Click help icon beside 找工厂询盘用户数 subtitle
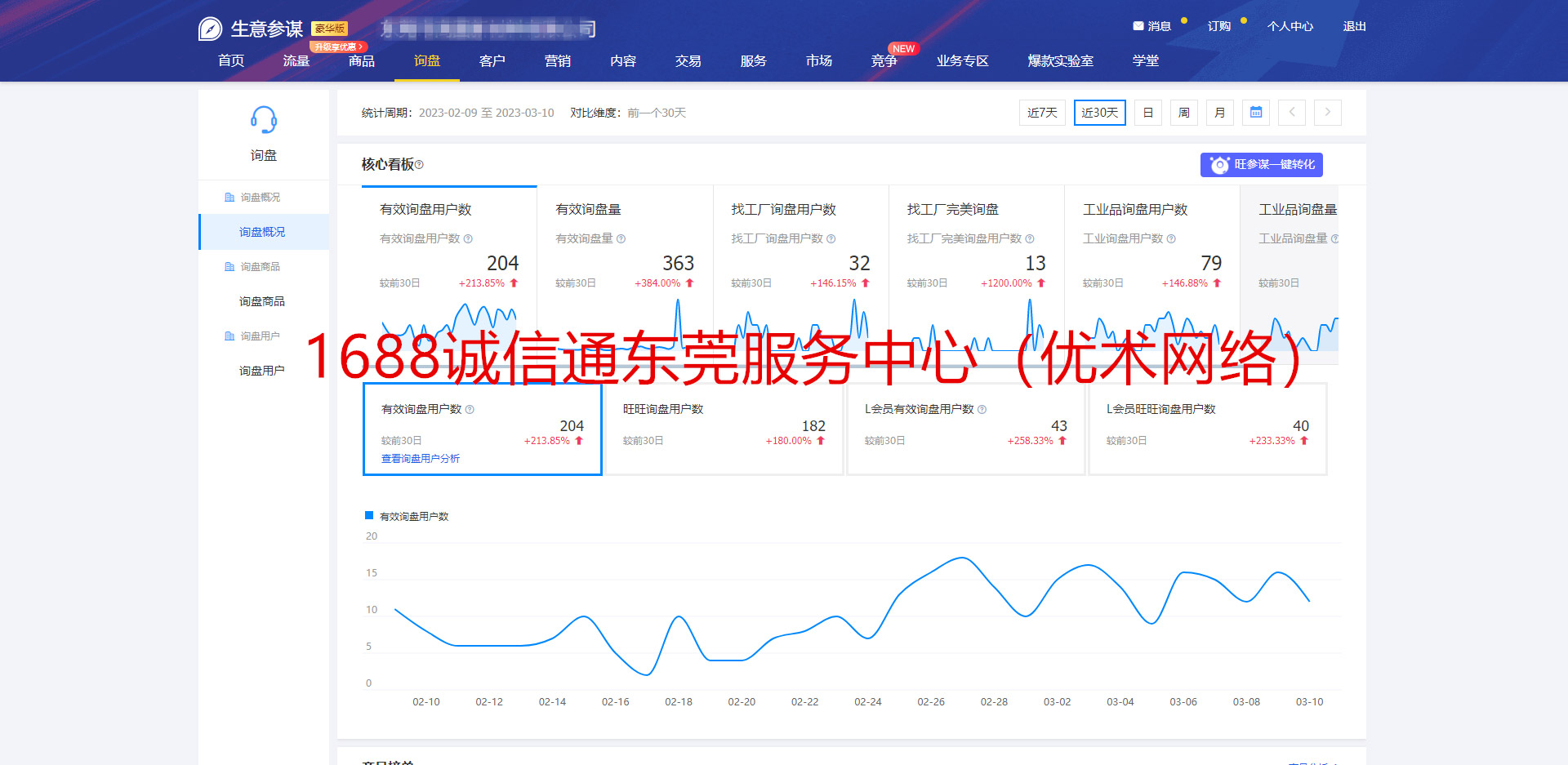 (x=831, y=239)
